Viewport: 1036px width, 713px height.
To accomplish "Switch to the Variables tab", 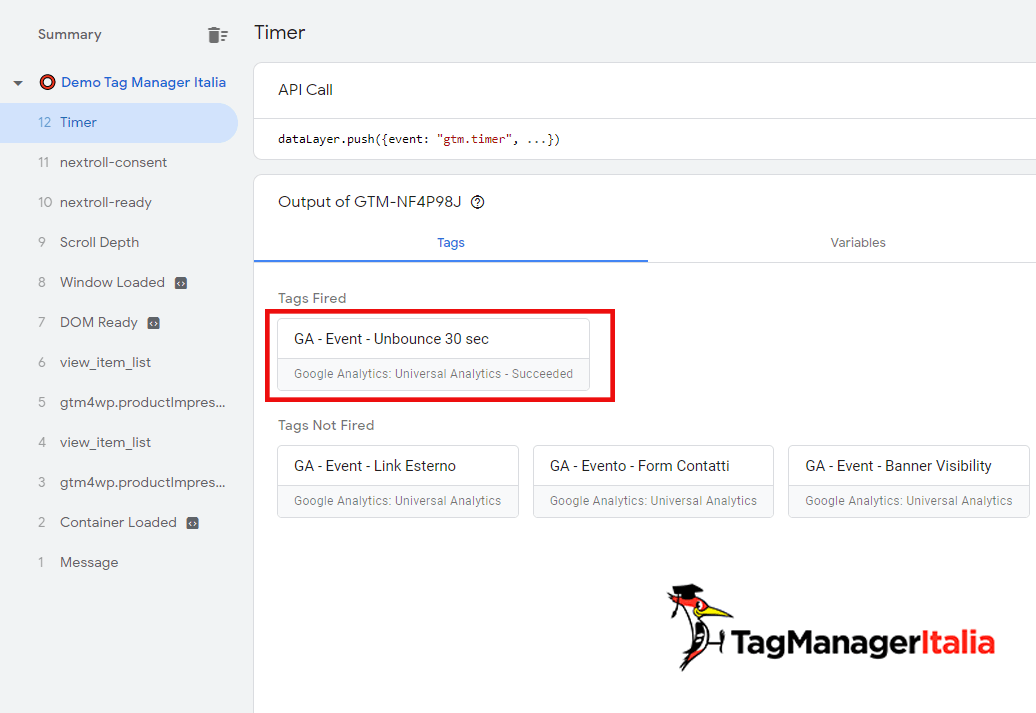I will tap(858, 243).
